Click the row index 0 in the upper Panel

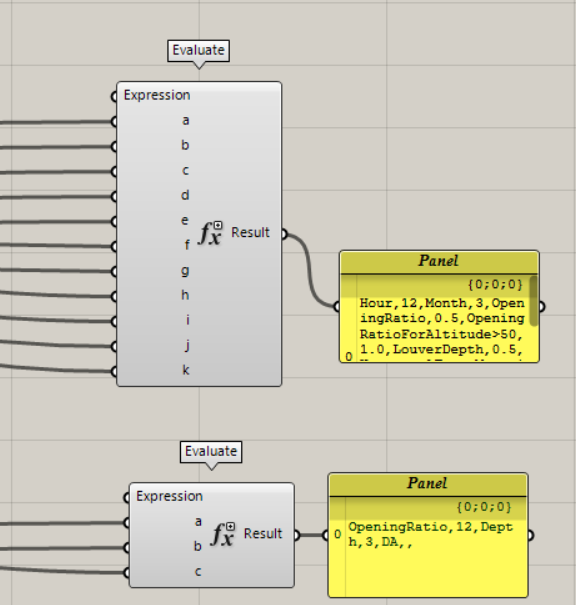(349, 357)
